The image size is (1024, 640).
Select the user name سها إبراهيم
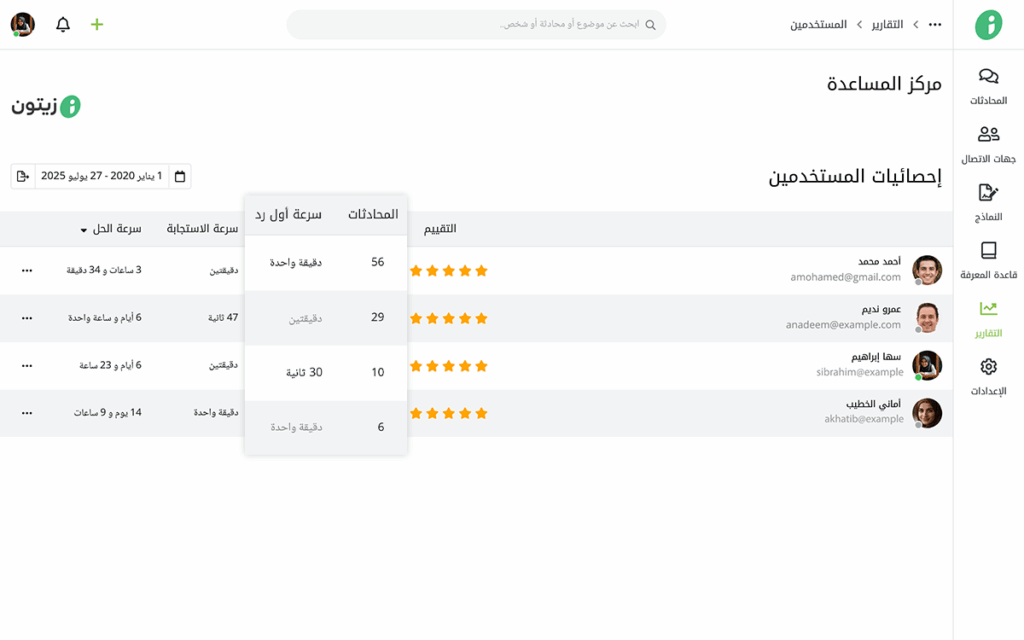tap(876, 357)
